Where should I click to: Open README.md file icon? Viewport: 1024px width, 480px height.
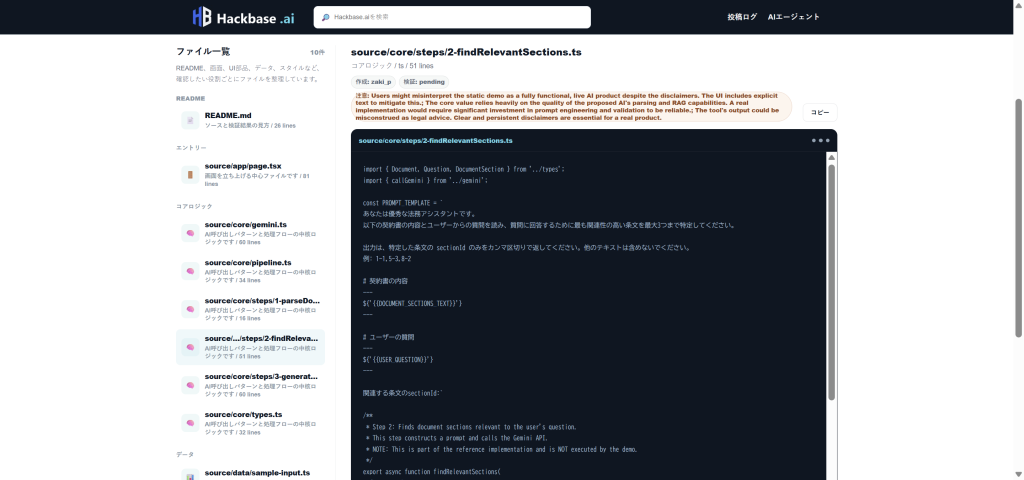[x=190, y=120]
